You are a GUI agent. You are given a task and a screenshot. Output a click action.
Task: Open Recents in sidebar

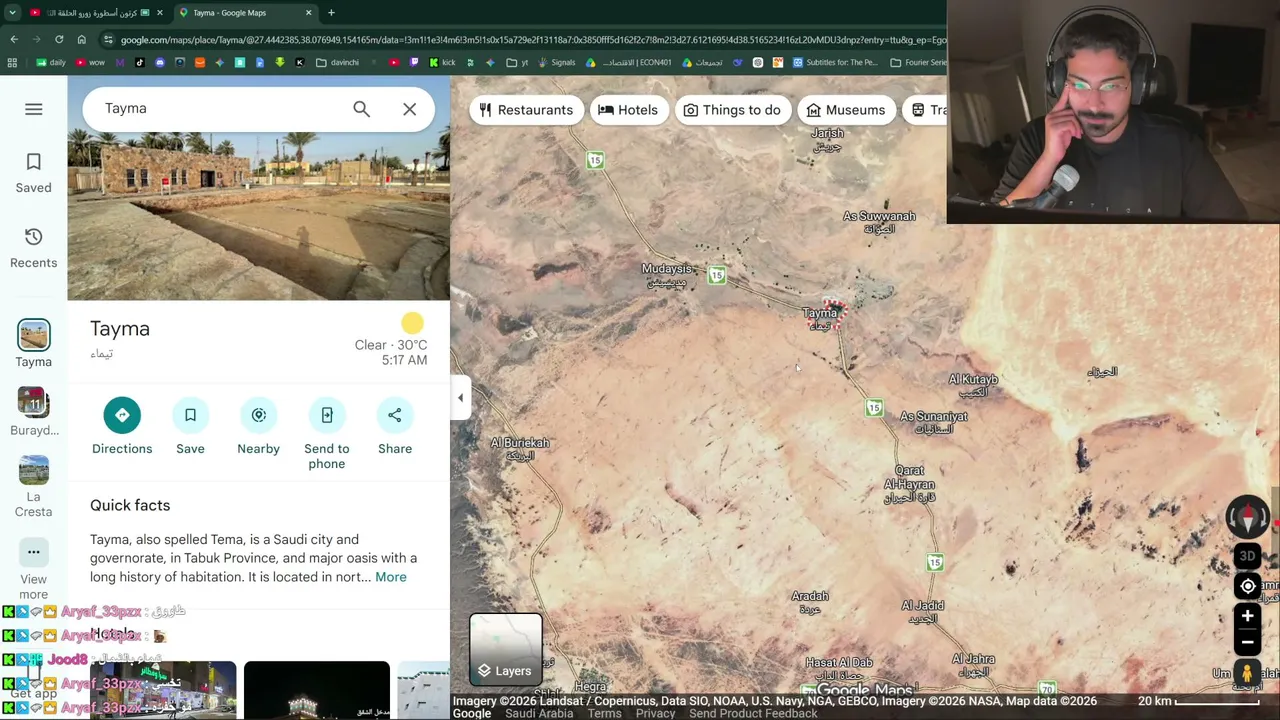(33, 247)
